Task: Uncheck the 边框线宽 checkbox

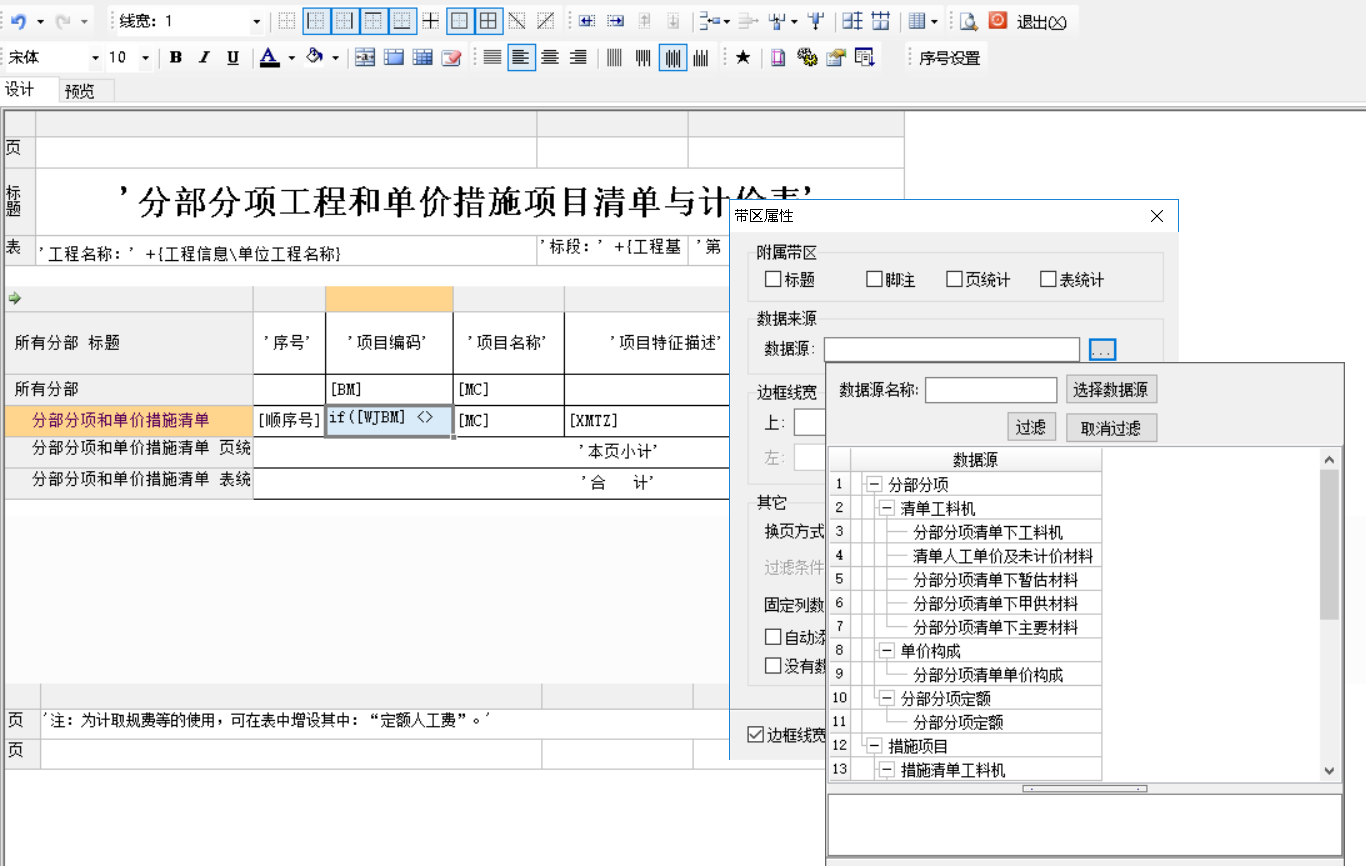Action: (756, 735)
